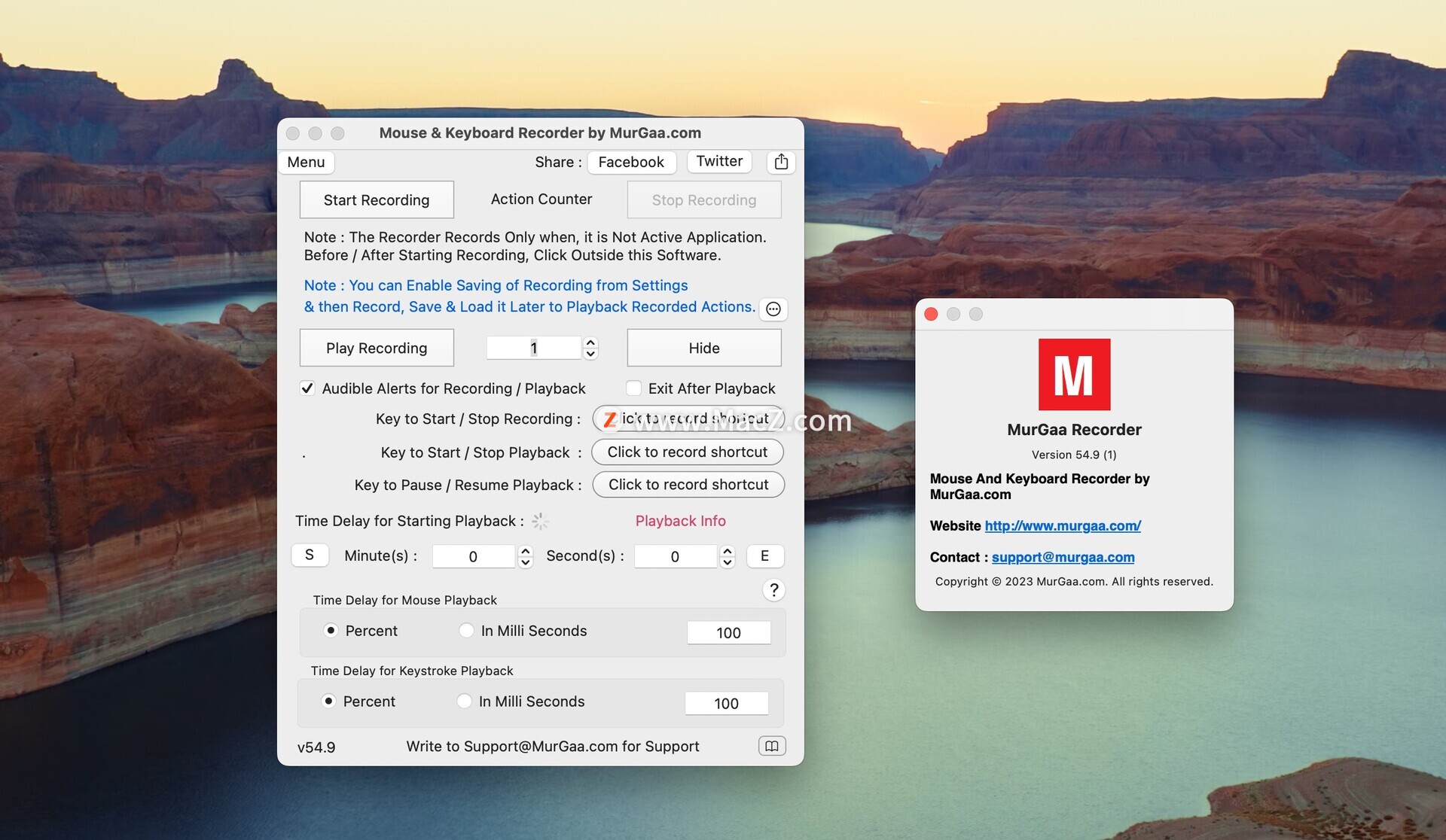Click Stop Recording button

(704, 200)
